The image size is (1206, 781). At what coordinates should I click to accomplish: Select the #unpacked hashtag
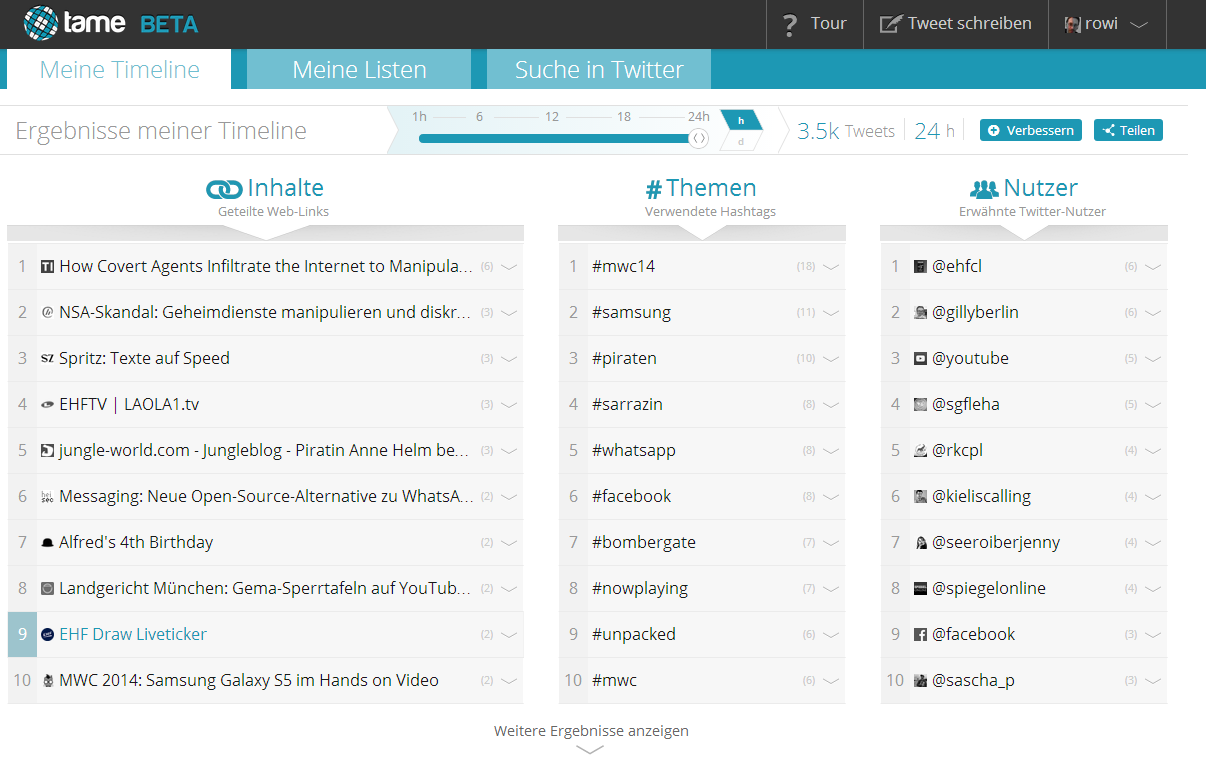pos(634,634)
